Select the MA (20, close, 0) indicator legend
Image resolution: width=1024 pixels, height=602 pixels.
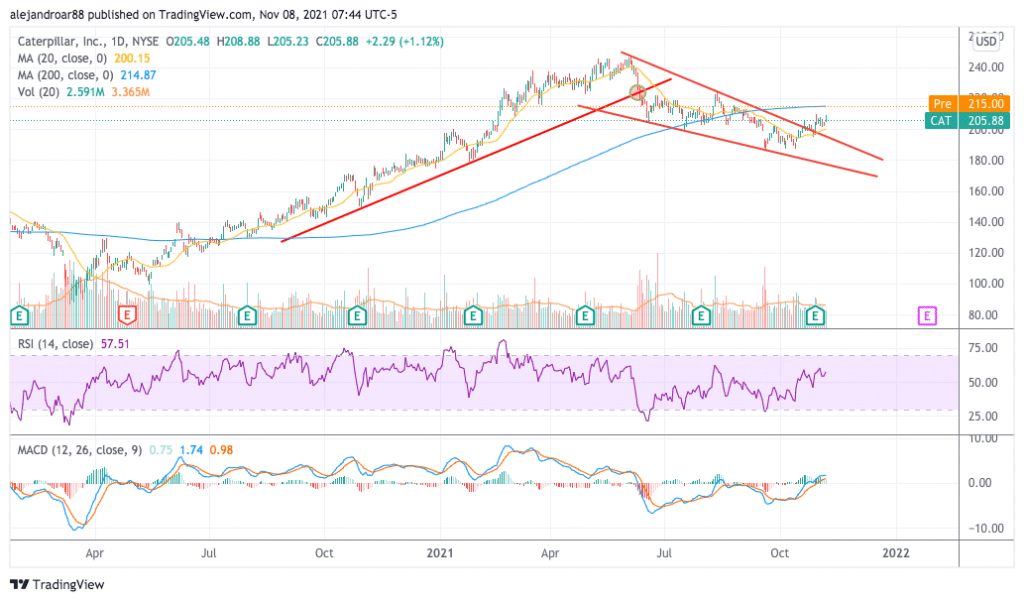tap(64, 58)
